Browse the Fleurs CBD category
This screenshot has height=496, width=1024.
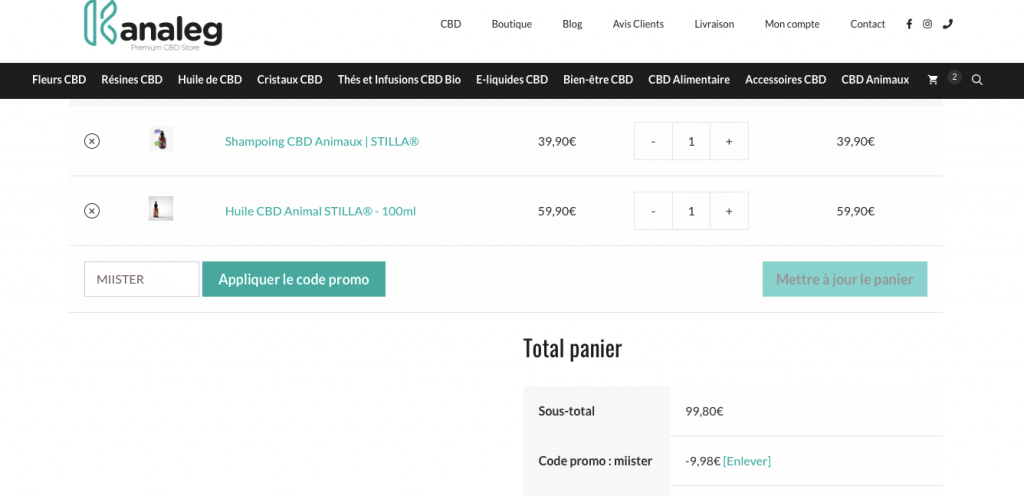tap(59, 80)
